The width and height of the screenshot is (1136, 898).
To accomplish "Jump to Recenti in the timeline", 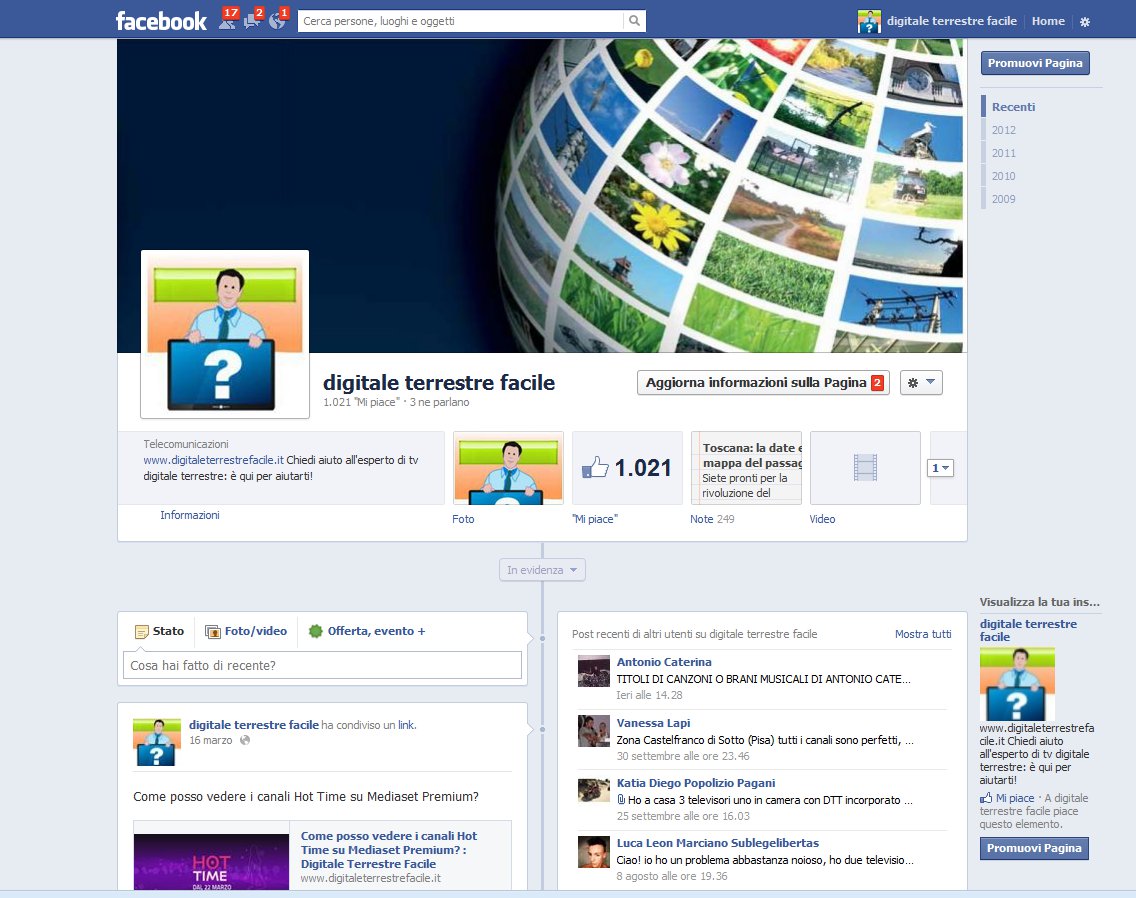I will point(1013,107).
